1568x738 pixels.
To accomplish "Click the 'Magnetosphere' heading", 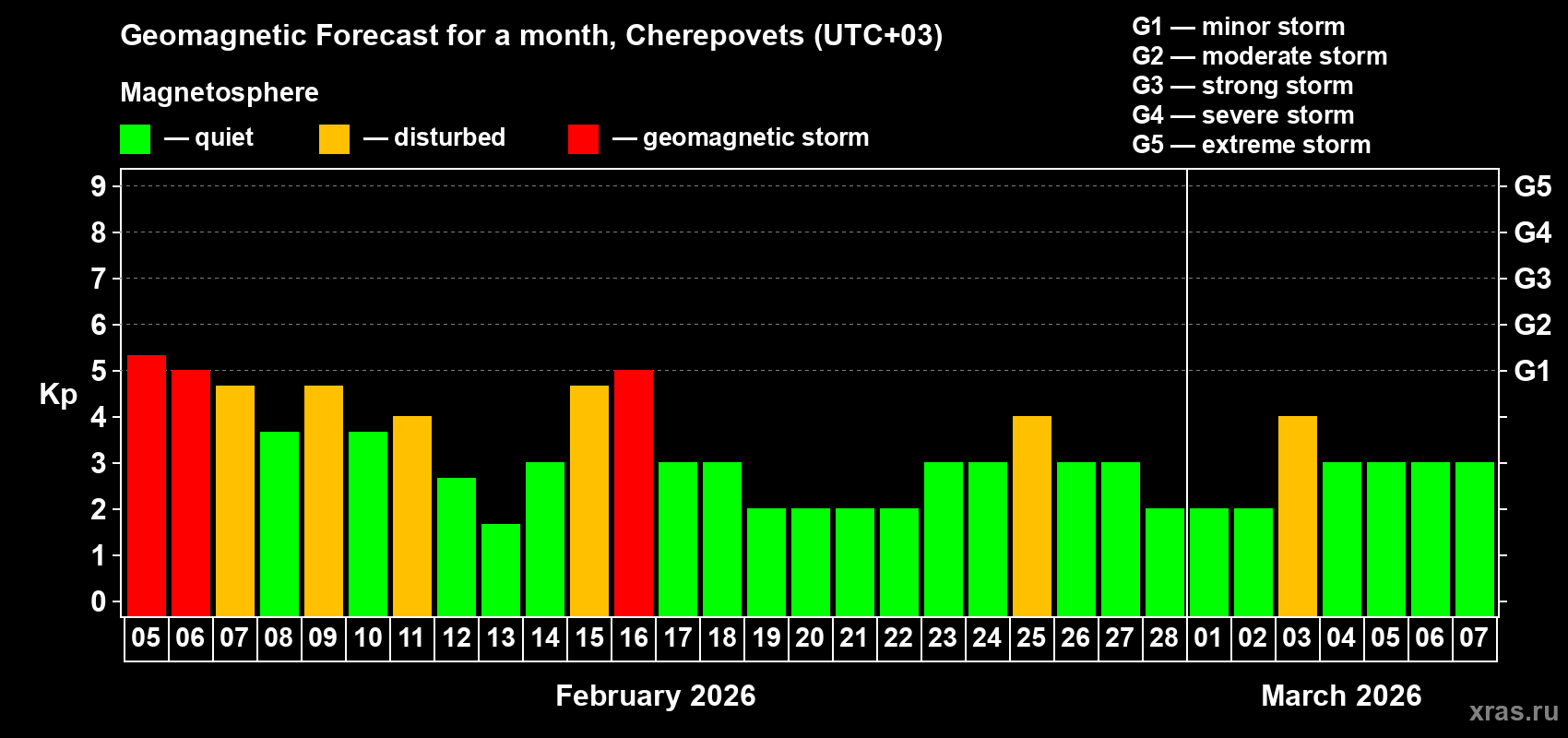I will (220, 92).
